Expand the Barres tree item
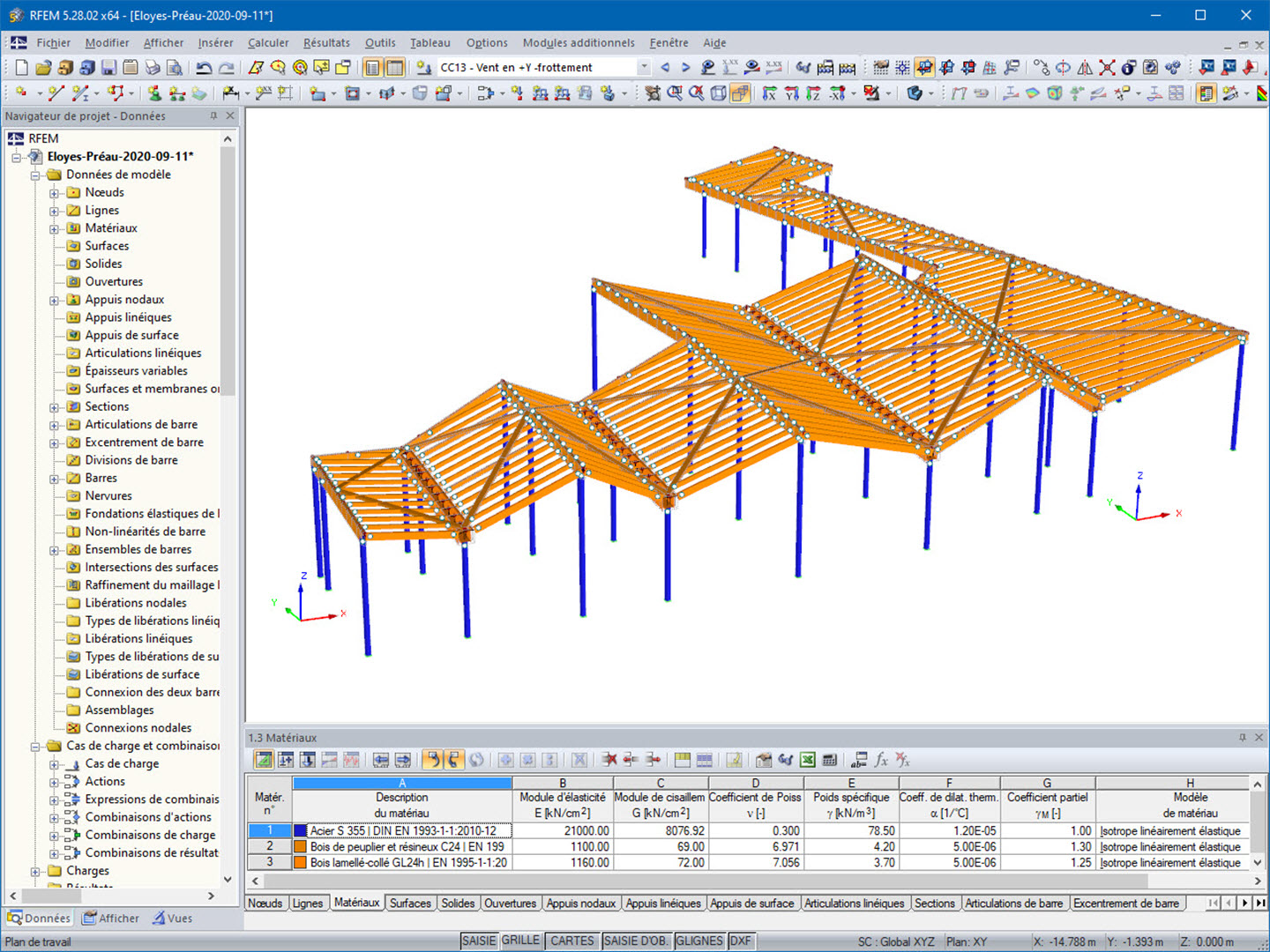The height and width of the screenshot is (952, 1270). (56, 478)
